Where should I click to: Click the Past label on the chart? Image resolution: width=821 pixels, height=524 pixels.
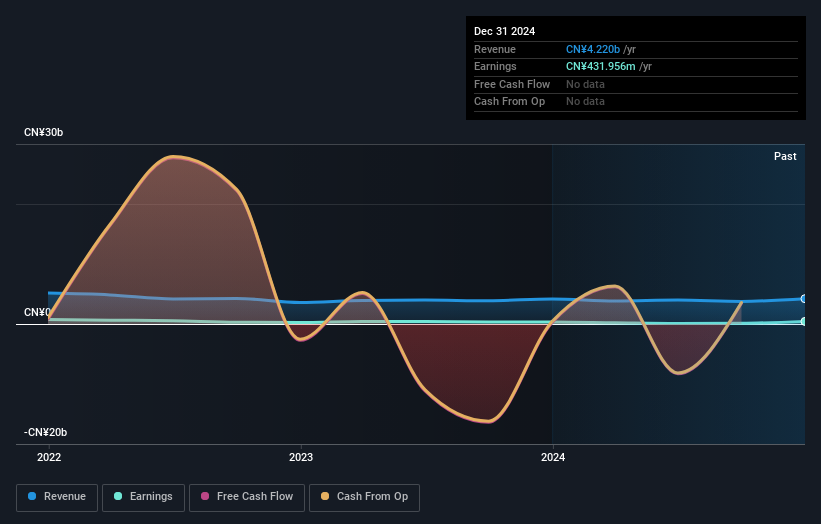click(785, 157)
